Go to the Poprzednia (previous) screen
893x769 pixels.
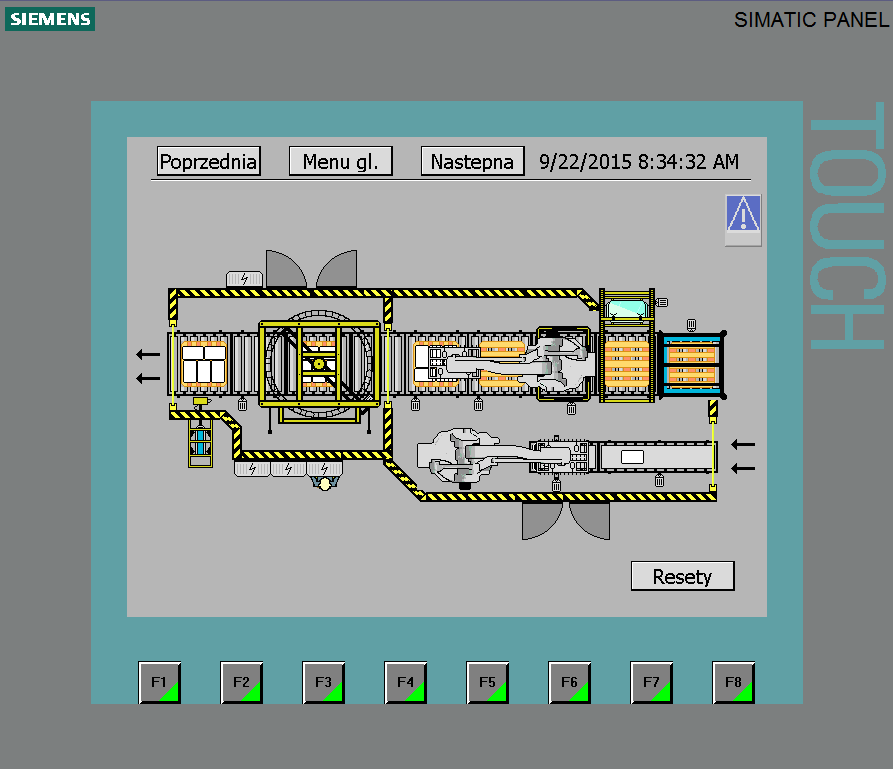point(208,161)
